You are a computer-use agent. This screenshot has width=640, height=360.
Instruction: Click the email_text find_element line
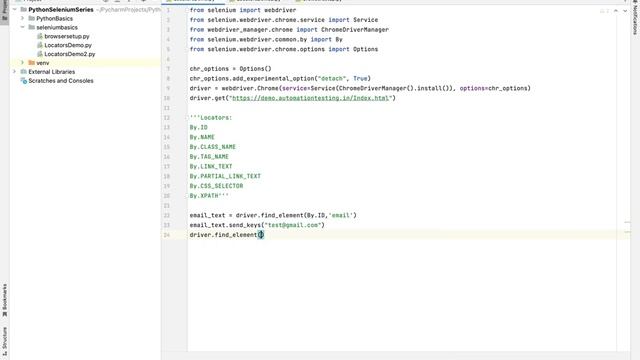pos(273,215)
